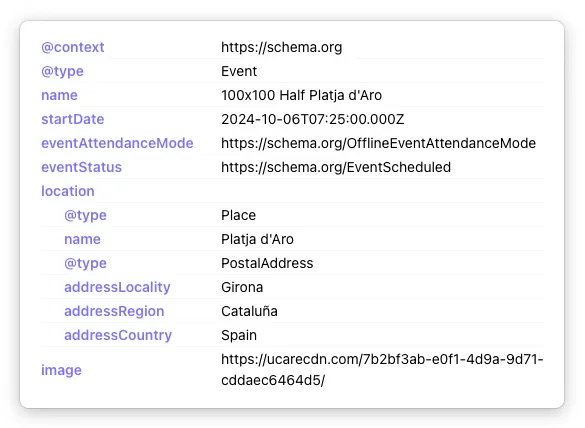The image size is (585, 428).
Task: Click the name key under location
Action: pos(82,239)
